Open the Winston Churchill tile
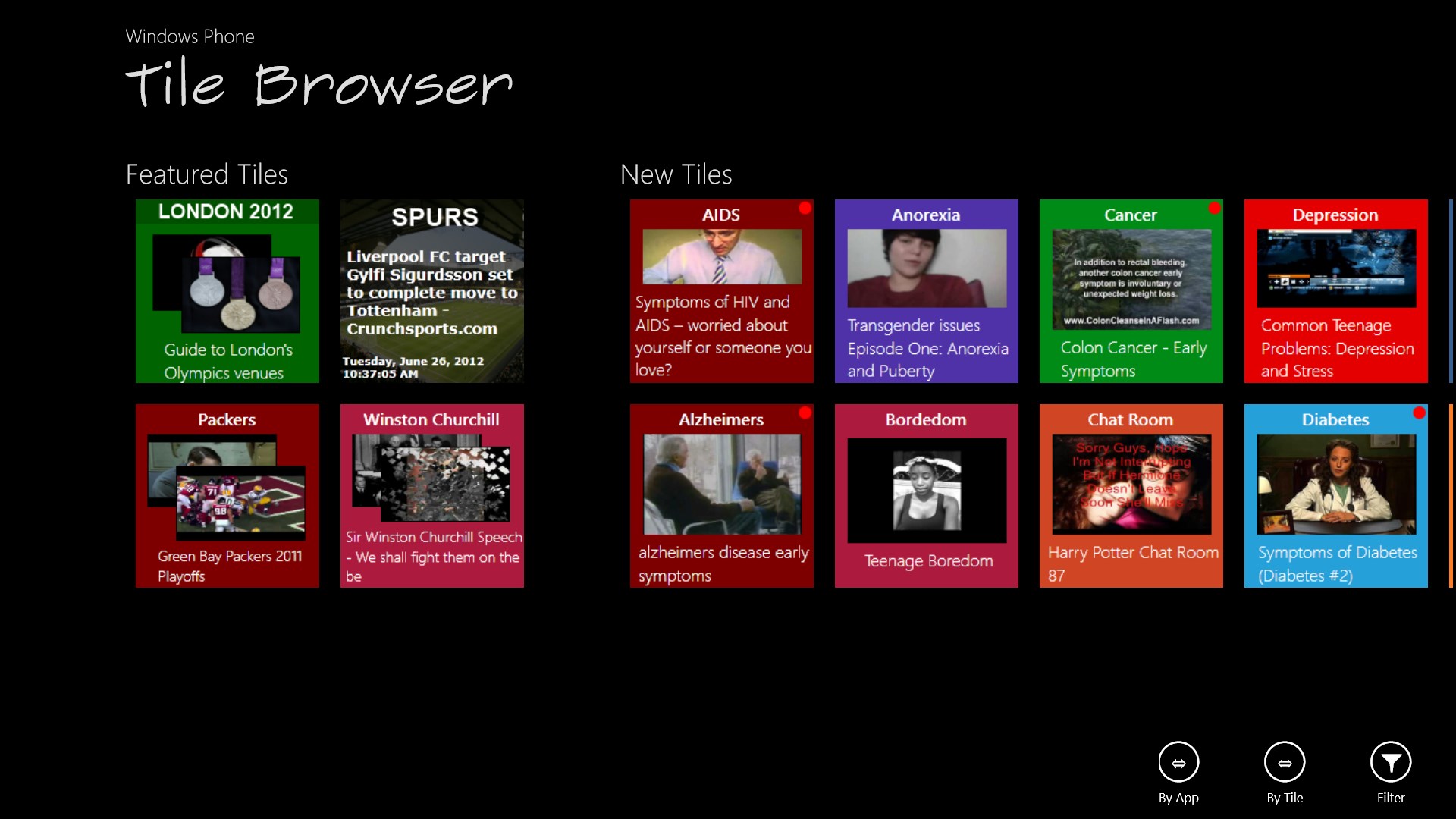 [x=432, y=495]
